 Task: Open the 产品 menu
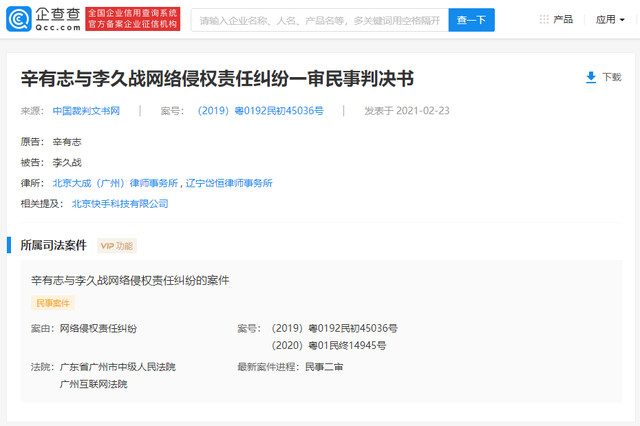pyautogui.click(x=563, y=20)
